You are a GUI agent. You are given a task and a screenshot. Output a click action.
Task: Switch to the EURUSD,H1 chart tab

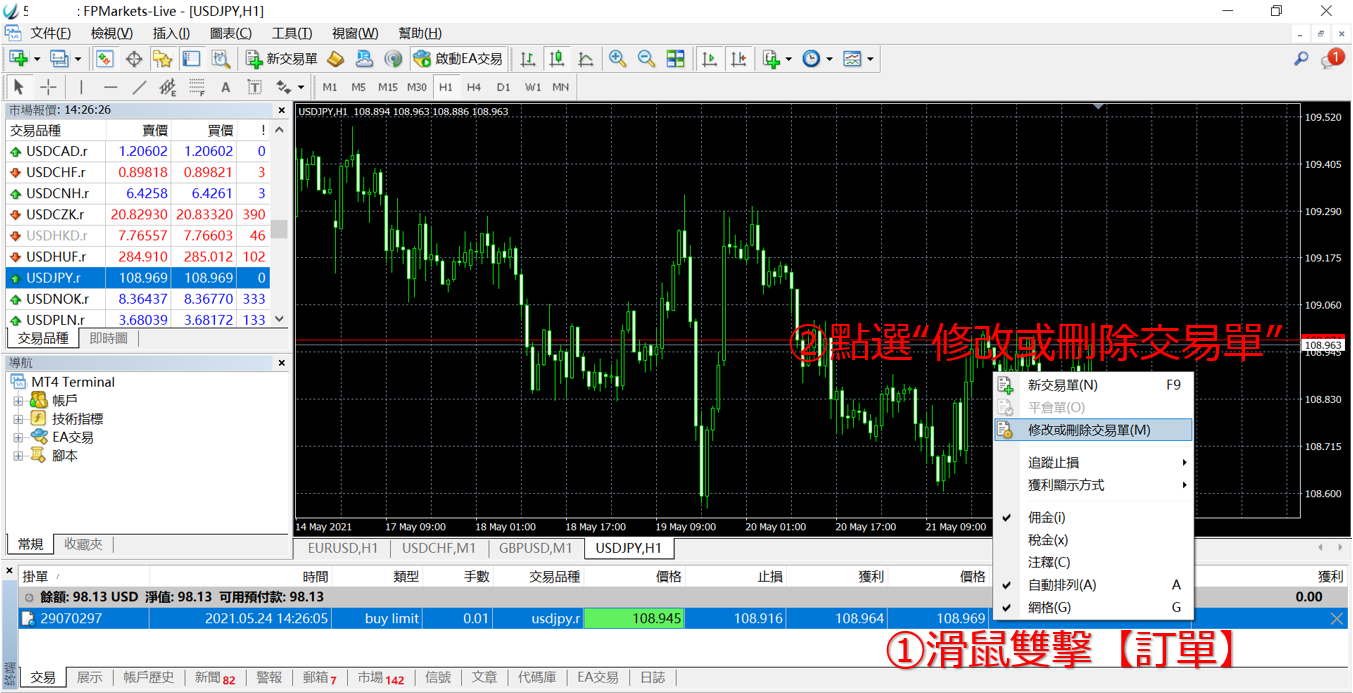pyautogui.click(x=343, y=548)
